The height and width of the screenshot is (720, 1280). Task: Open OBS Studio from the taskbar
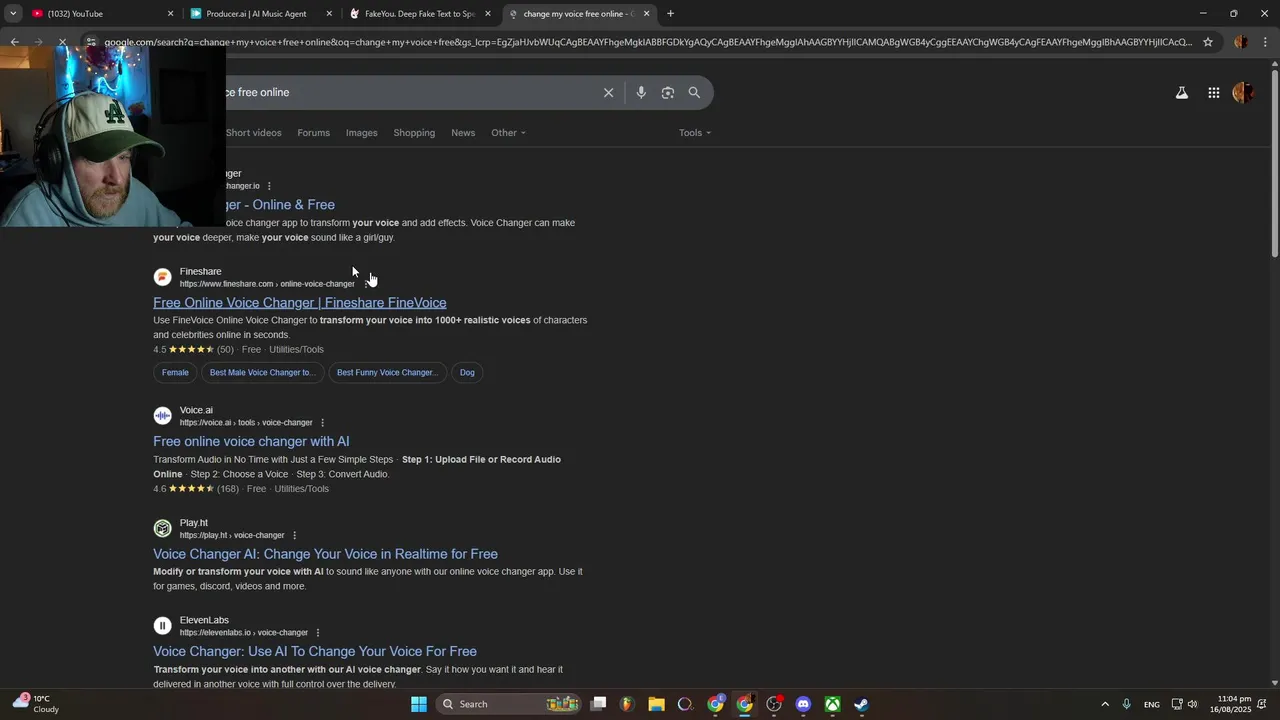(x=774, y=704)
